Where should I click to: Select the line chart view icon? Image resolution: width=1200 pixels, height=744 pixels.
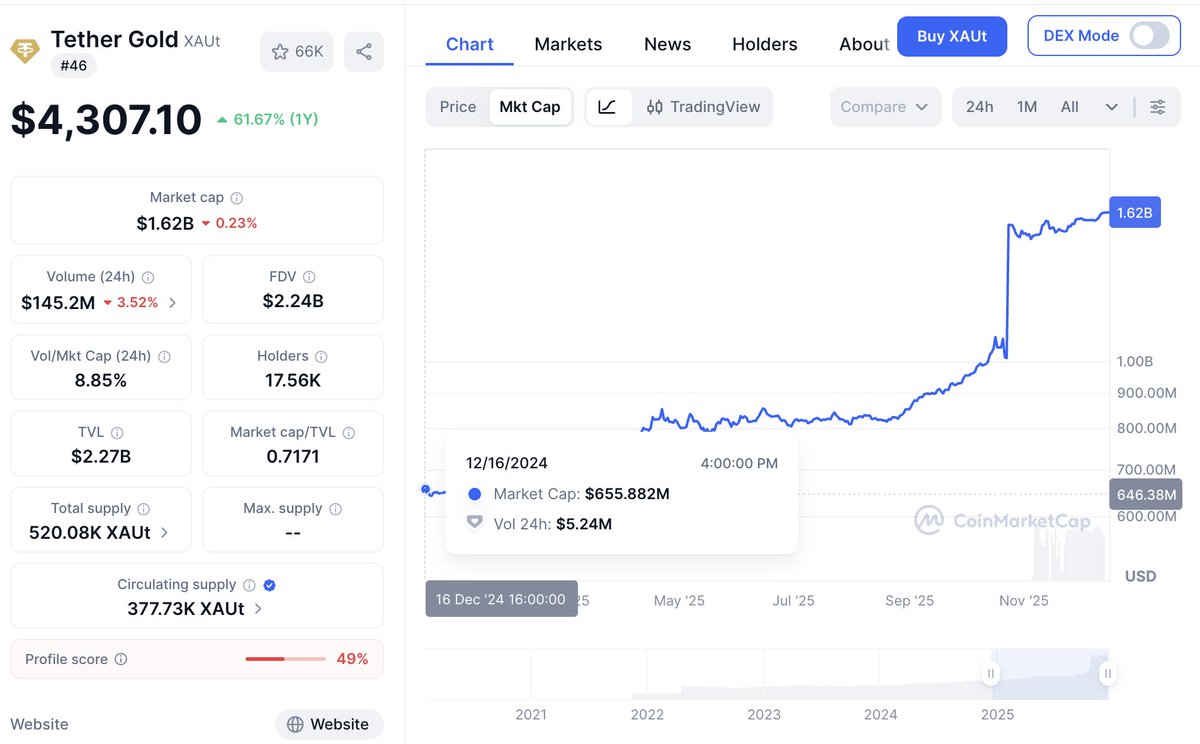(x=608, y=107)
